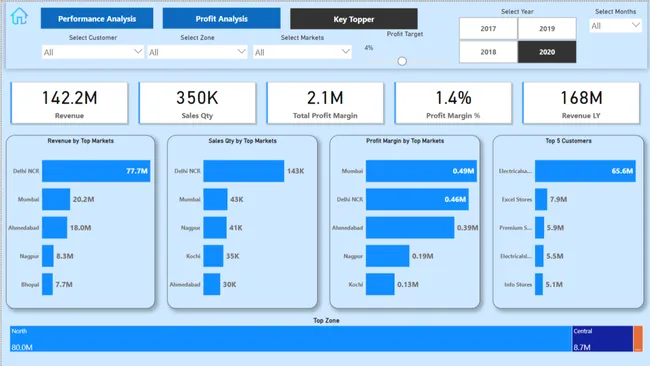Select Premium S... 5.9M customer bar
The height and width of the screenshot is (366, 650).
[540, 228]
